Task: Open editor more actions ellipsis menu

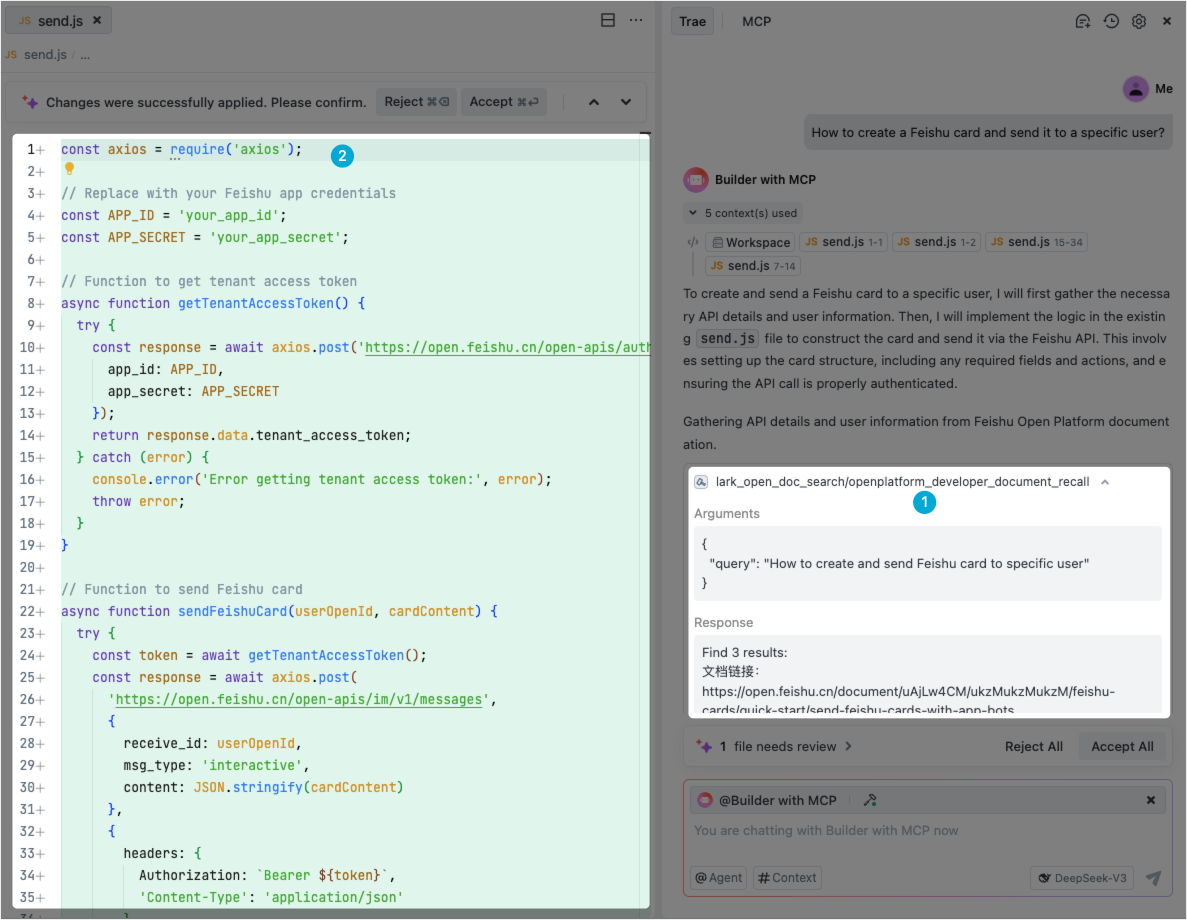Action: pos(634,20)
